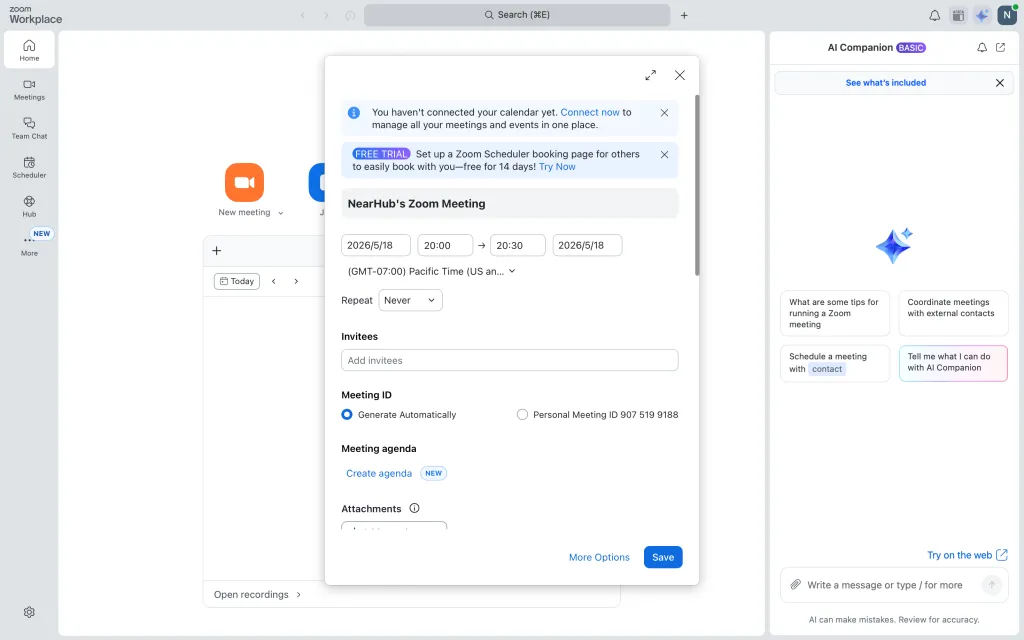This screenshot has width=1024, height=640.
Task: Click the plus button beside search
Action: [x=684, y=15]
